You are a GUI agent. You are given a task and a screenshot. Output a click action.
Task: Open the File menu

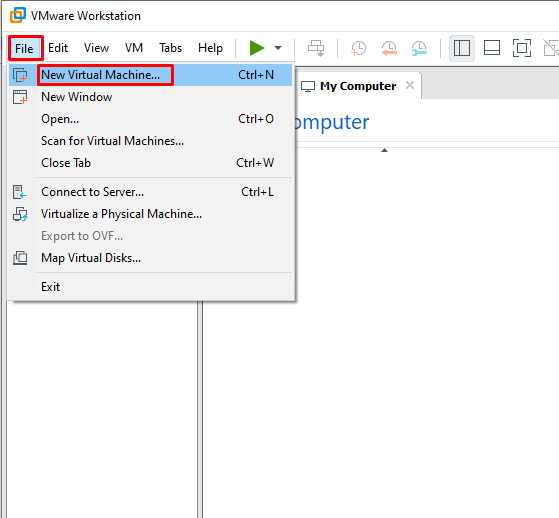pyautogui.click(x=24, y=48)
